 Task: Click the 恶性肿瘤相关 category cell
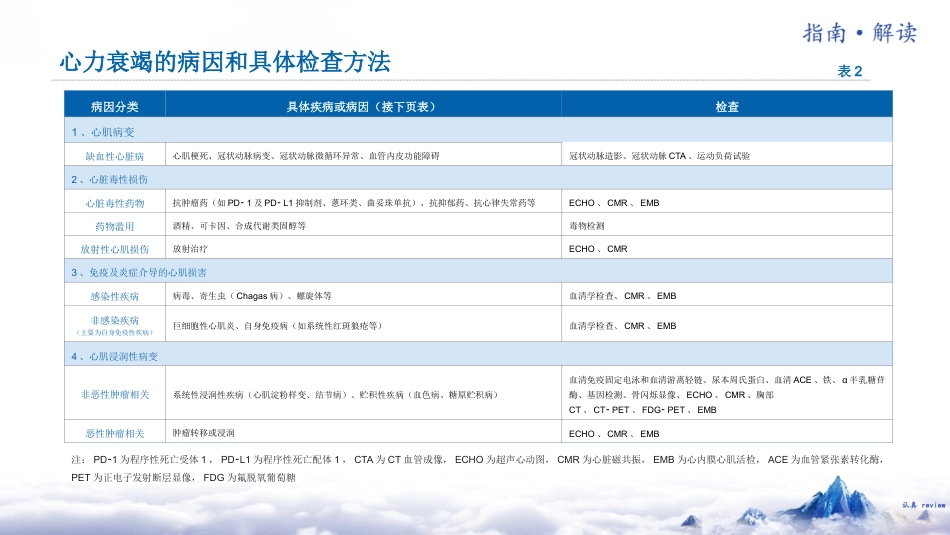[x=115, y=433]
